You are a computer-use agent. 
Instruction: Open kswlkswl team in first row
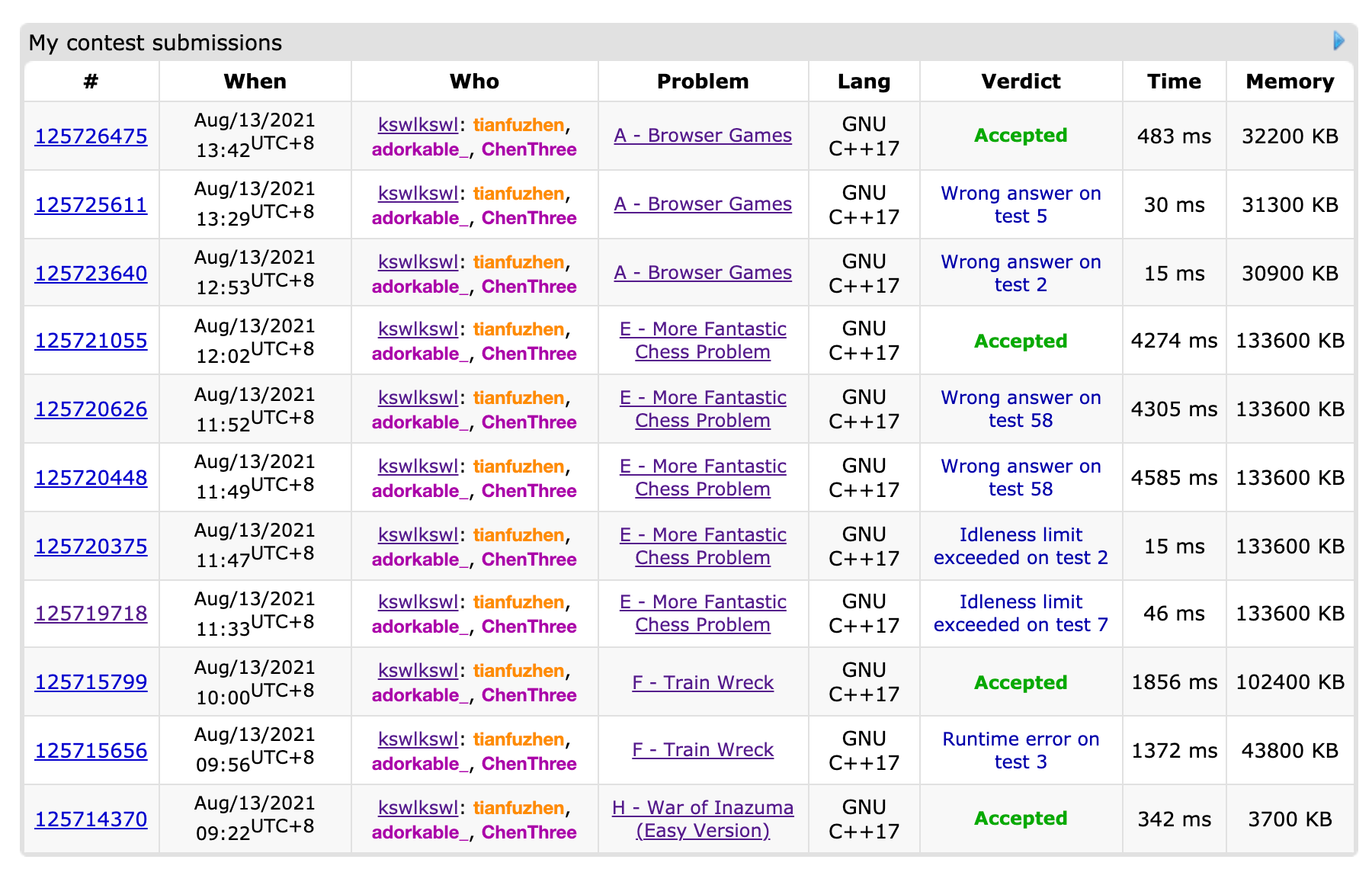[x=418, y=125]
